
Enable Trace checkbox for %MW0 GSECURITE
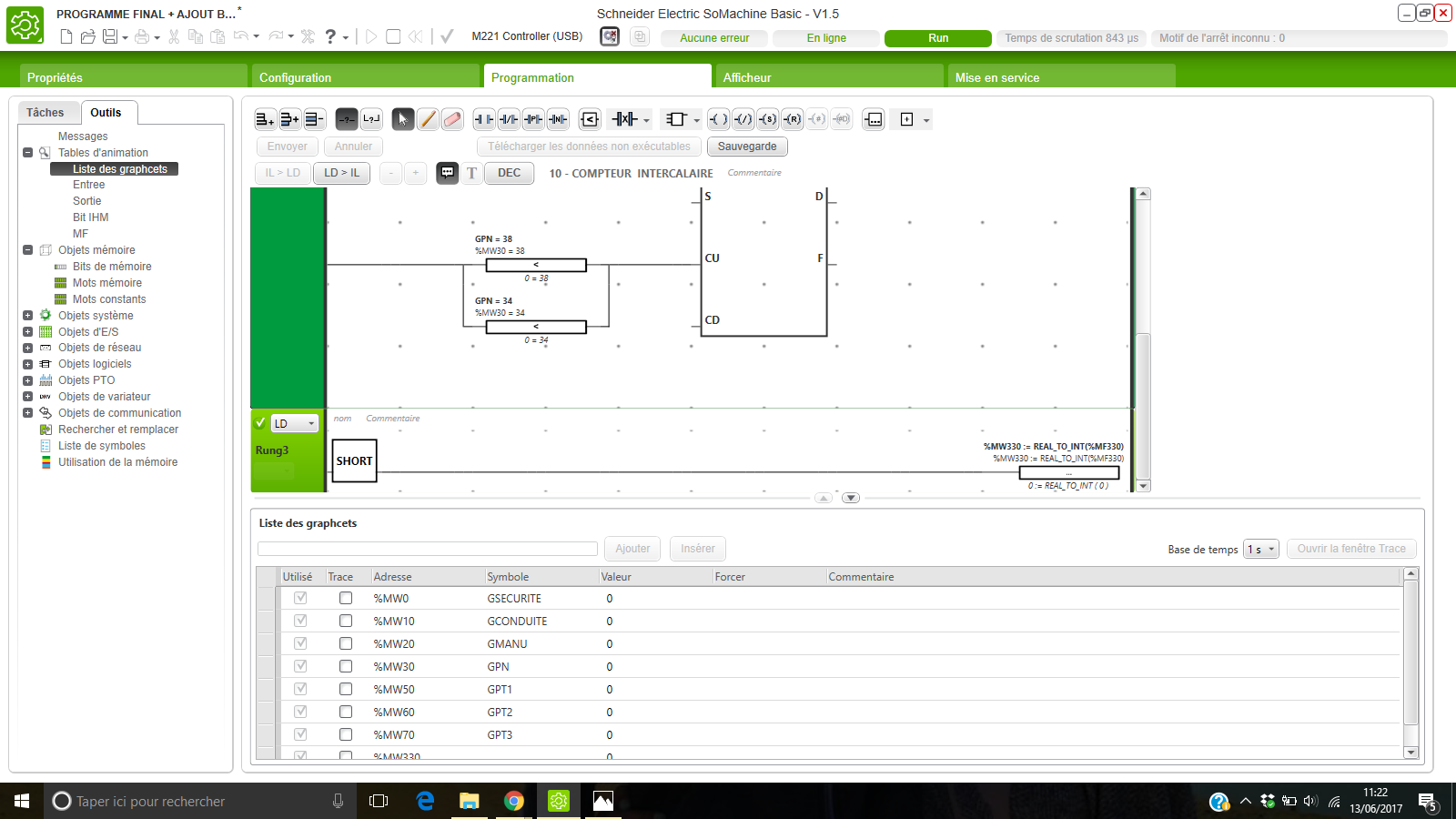[346, 598]
